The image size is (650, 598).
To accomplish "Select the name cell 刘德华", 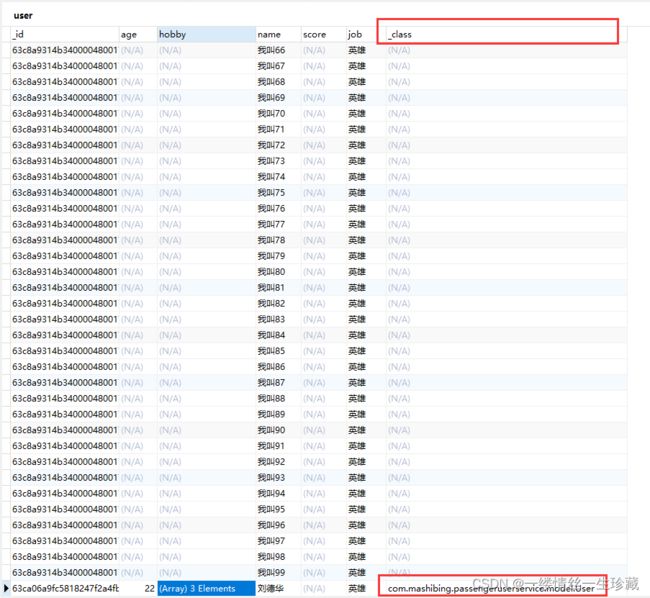I will [278, 588].
